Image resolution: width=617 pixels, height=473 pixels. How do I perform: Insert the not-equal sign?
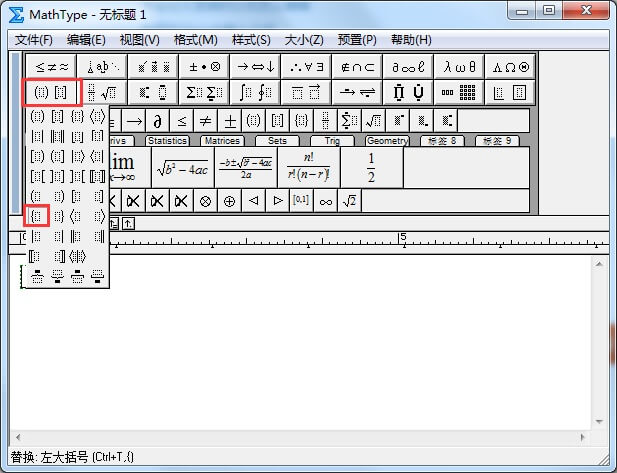205,121
